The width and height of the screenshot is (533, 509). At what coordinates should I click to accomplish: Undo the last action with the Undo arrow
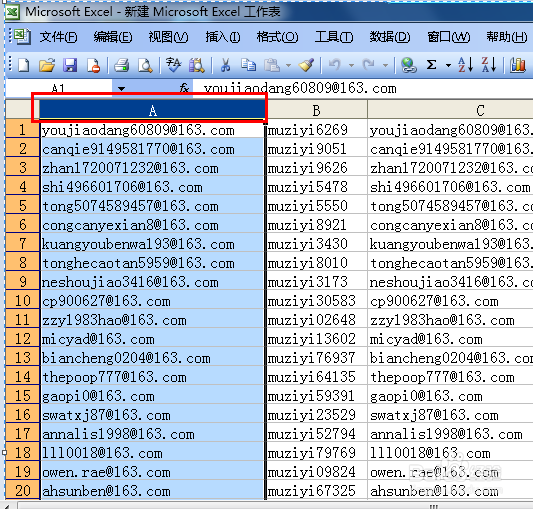335,65
